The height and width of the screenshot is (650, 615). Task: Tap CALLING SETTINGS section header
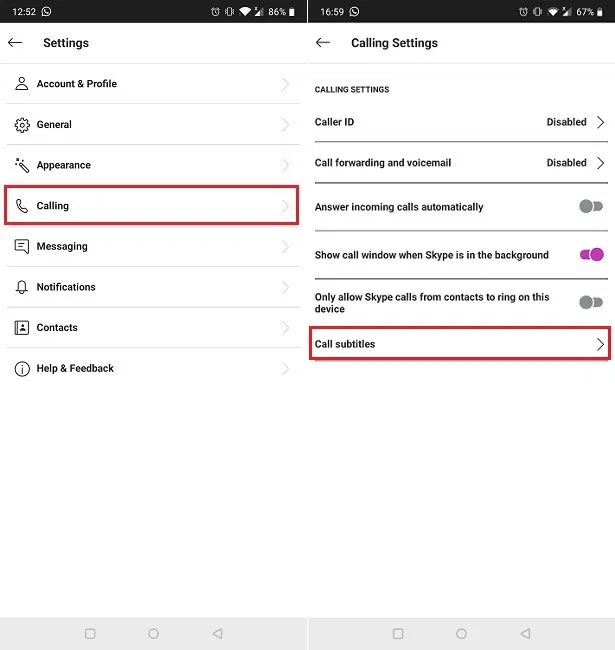(x=351, y=90)
